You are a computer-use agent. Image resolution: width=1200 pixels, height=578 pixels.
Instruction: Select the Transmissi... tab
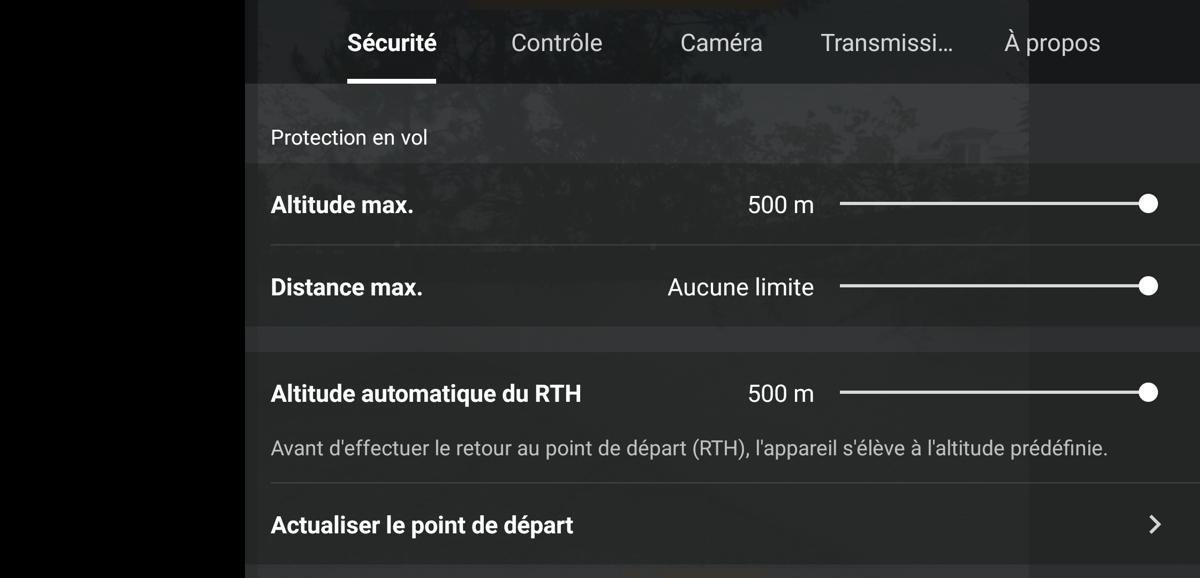pyautogui.click(x=886, y=43)
